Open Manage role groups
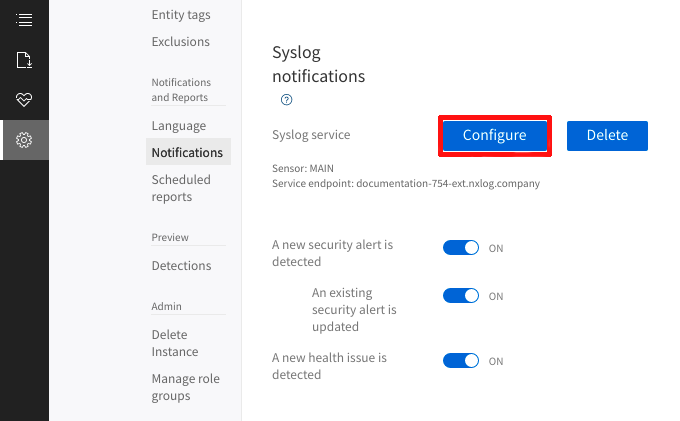Screen dimensions: 680x421 [x=185, y=387]
